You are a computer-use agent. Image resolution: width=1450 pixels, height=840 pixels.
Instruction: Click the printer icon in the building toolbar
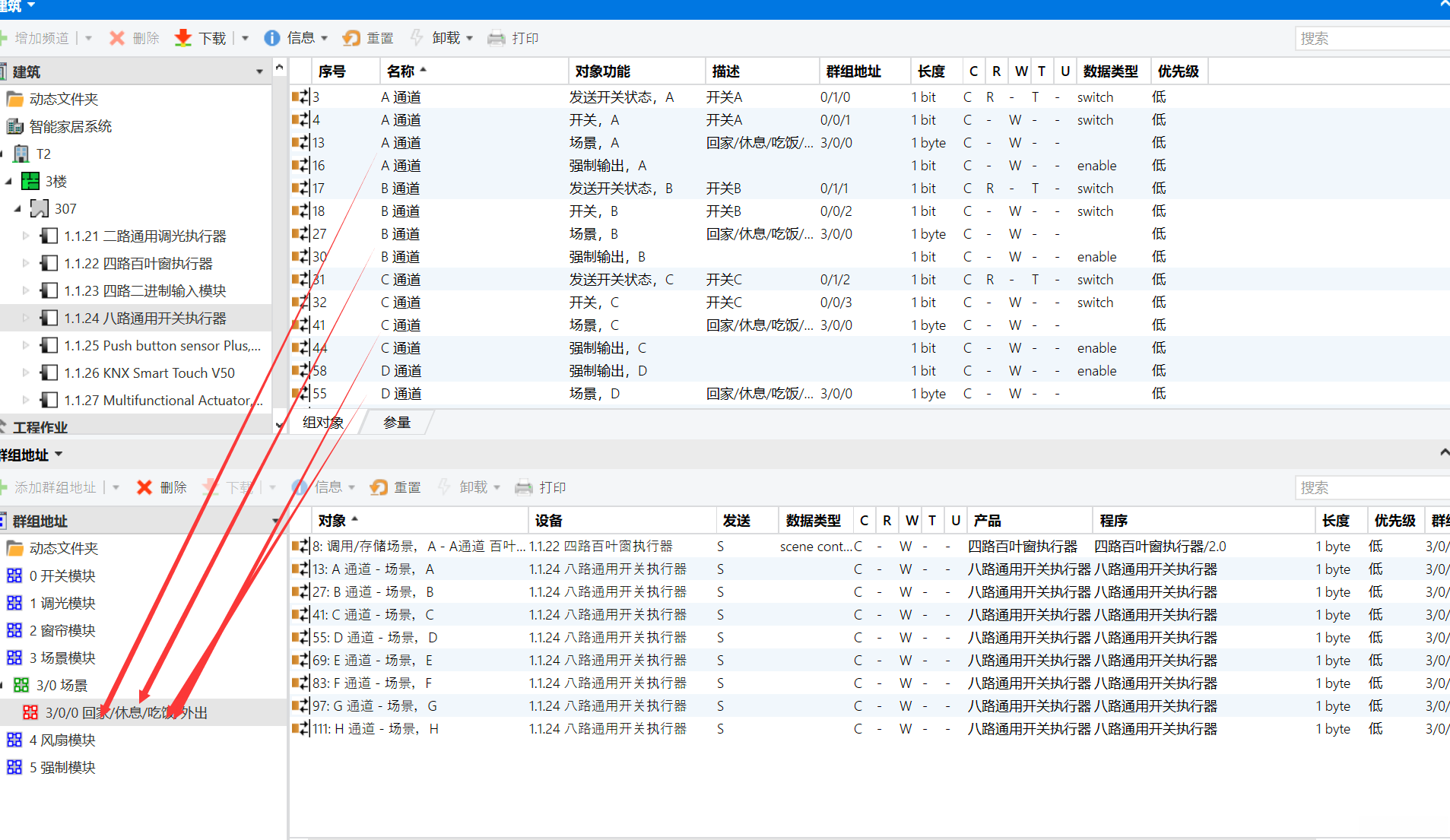pos(497,38)
